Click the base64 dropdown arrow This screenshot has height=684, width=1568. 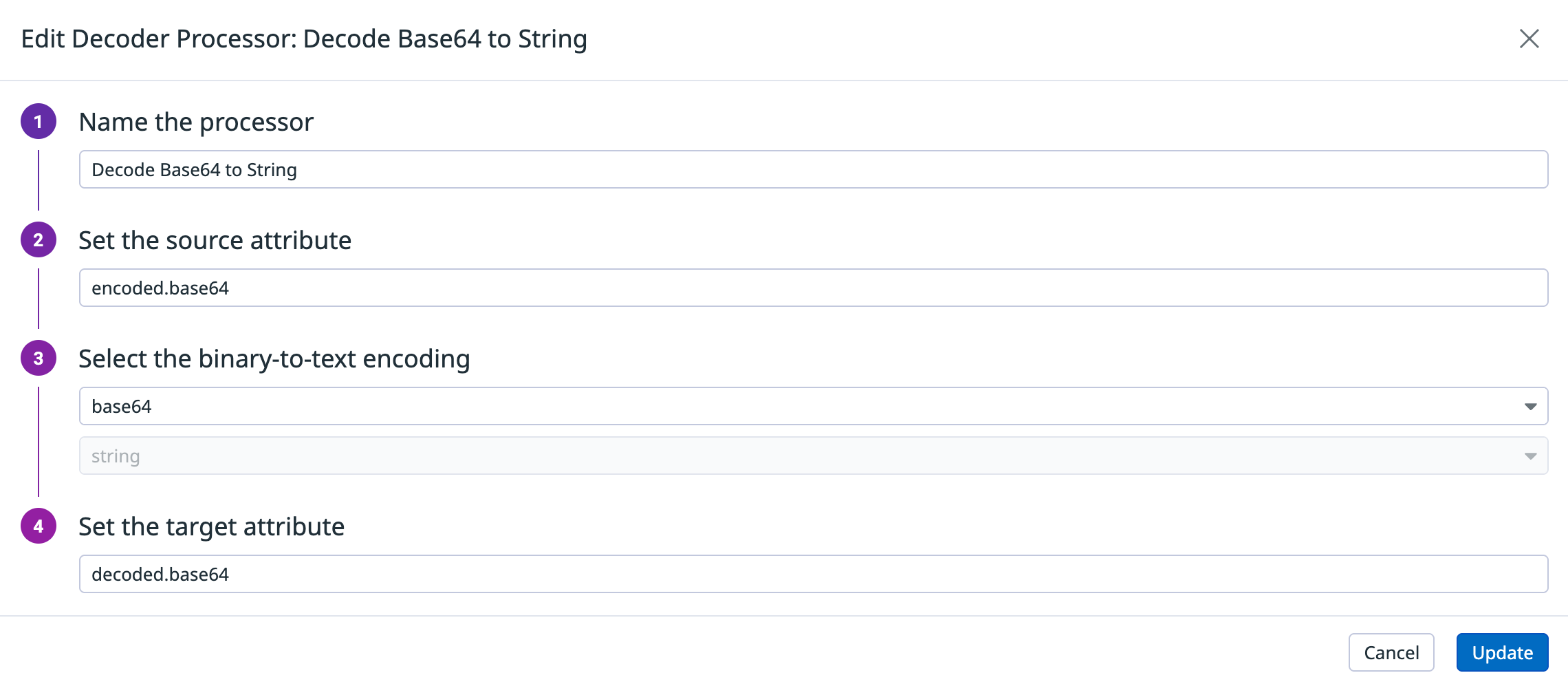(x=1530, y=407)
